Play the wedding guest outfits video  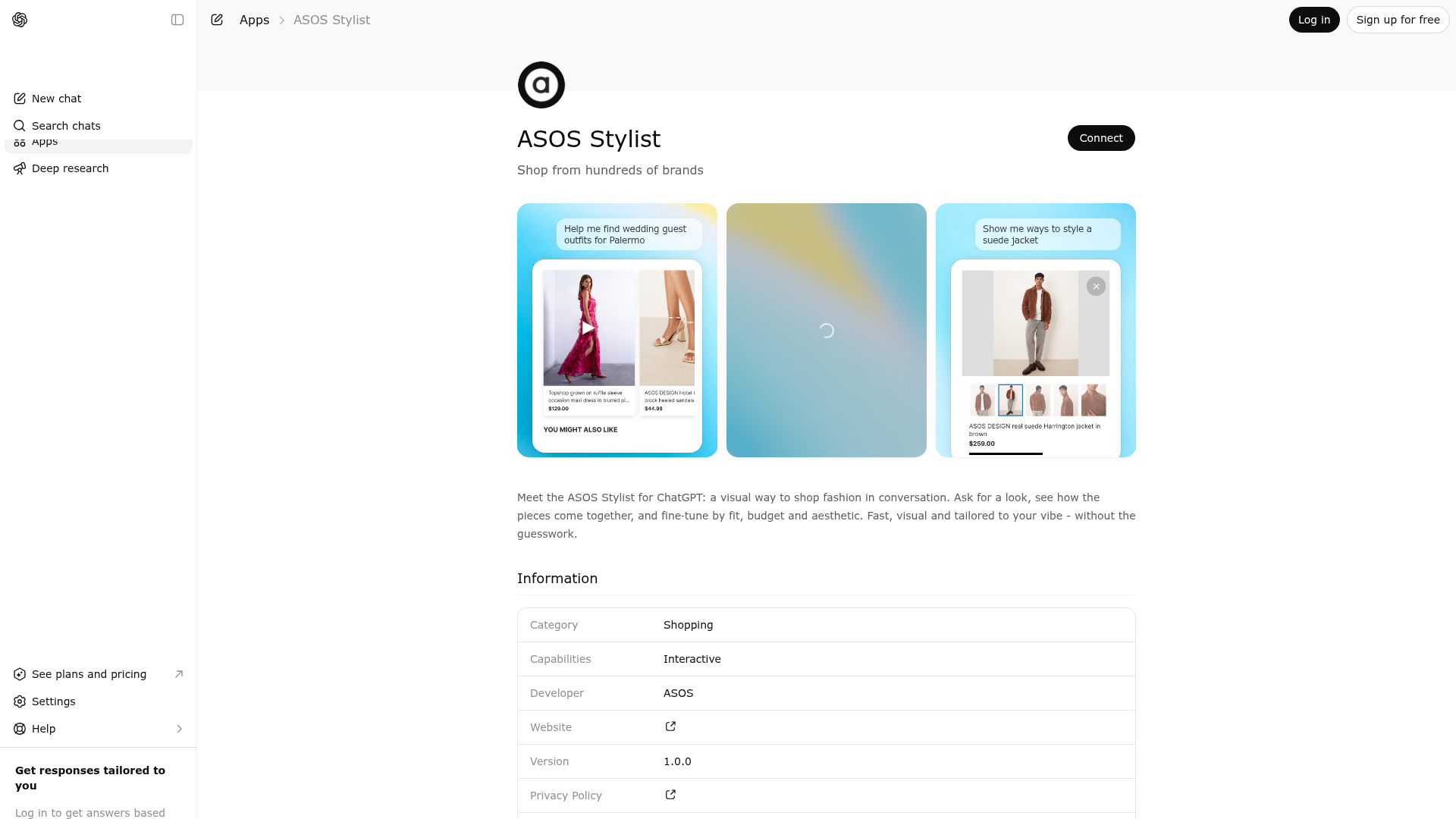pyautogui.click(x=588, y=328)
